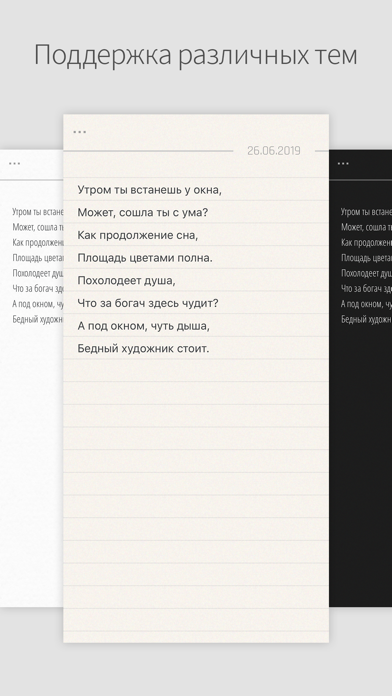Click the line "Может, сошла ты с ума?"
The height and width of the screenshot is (696, 392).
(143, 213)
